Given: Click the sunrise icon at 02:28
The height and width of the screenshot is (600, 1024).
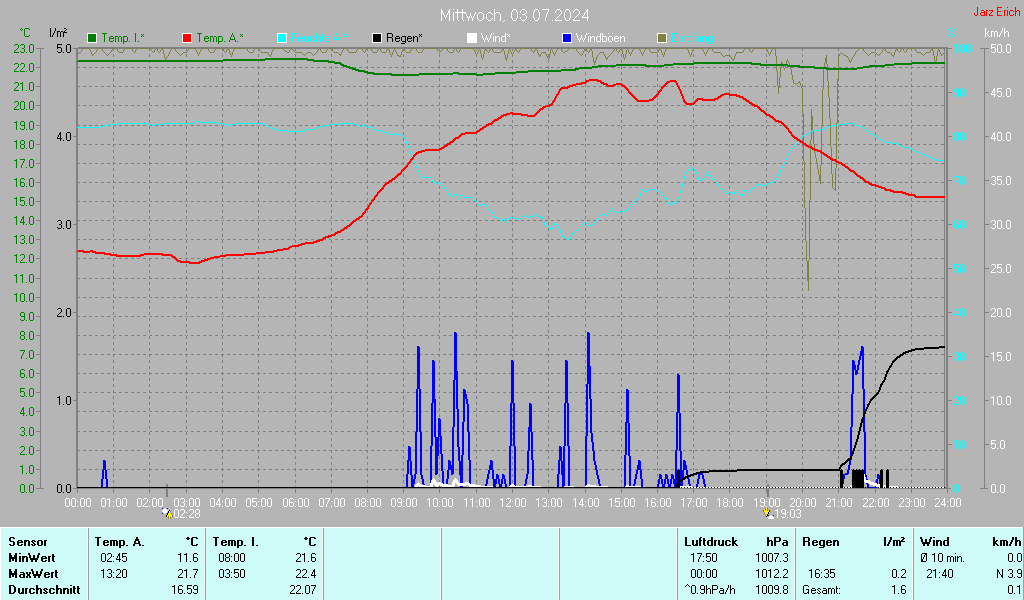Looking at the screenshot, I should coord(166,513).
